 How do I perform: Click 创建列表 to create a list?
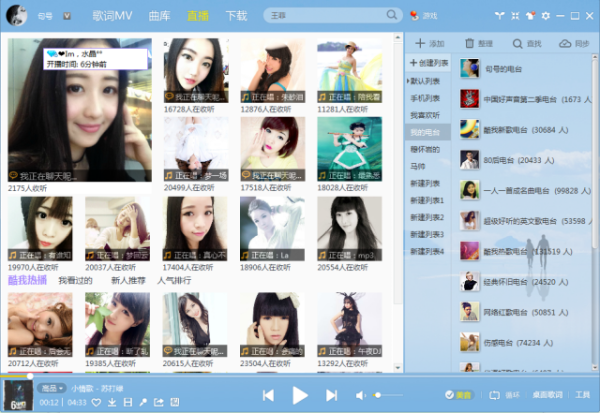pyautogui.click(x=429, y=63)
